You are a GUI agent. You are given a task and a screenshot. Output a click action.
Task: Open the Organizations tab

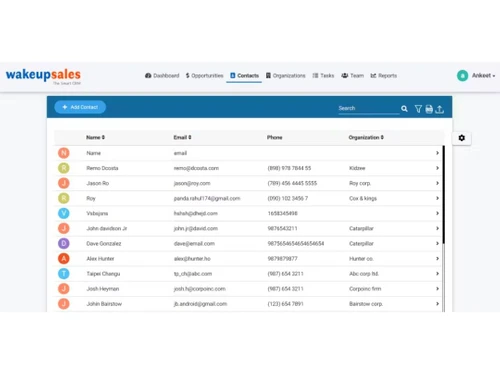pyautogui.click(x=286, y=76)
